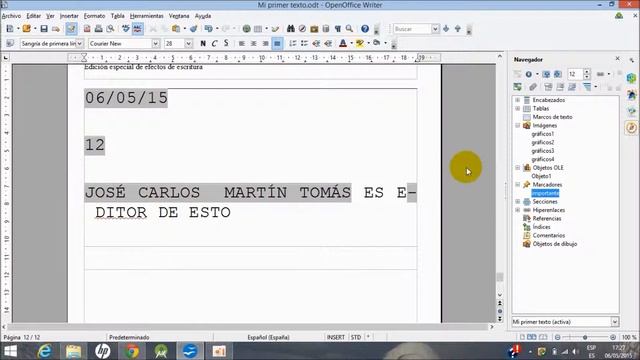The image size is (640, 360).
Task: Open the Courier New font name dropdown
Action: point(156,43)
